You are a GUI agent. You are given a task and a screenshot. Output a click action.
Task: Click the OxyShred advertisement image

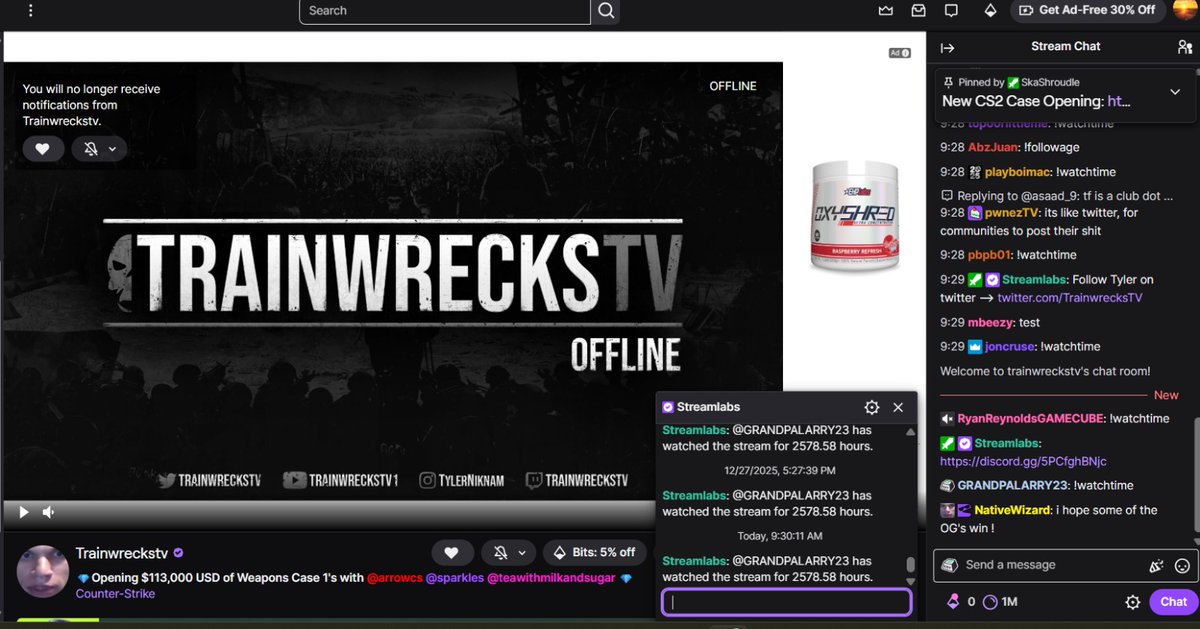coord(855,216)
